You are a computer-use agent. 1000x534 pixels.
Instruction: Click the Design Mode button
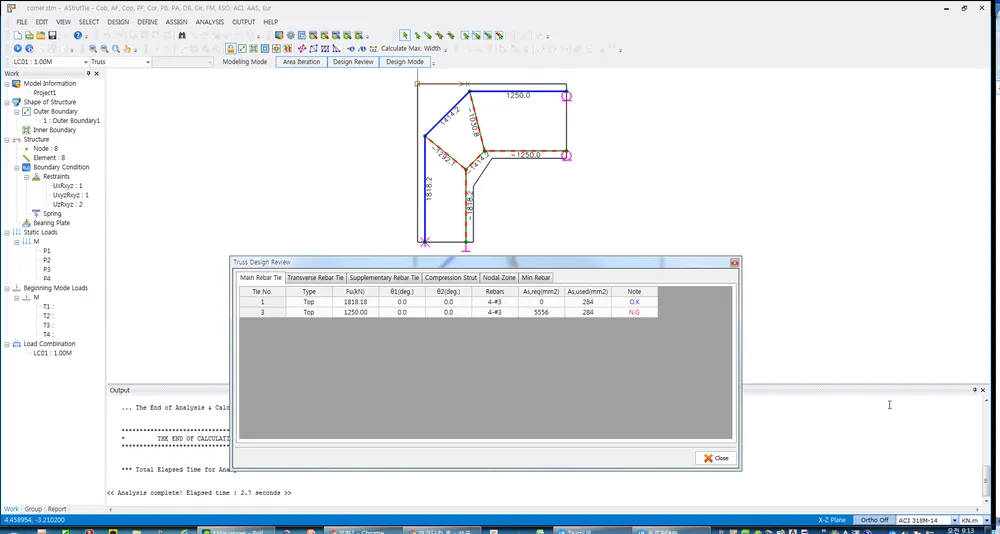[x=405, y=62]
